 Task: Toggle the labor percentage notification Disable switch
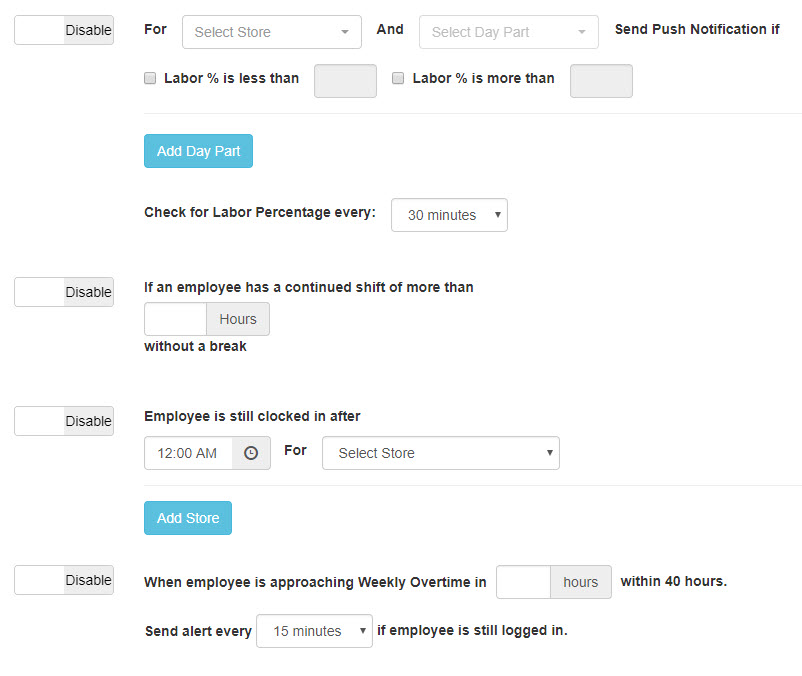coord(64,30)
